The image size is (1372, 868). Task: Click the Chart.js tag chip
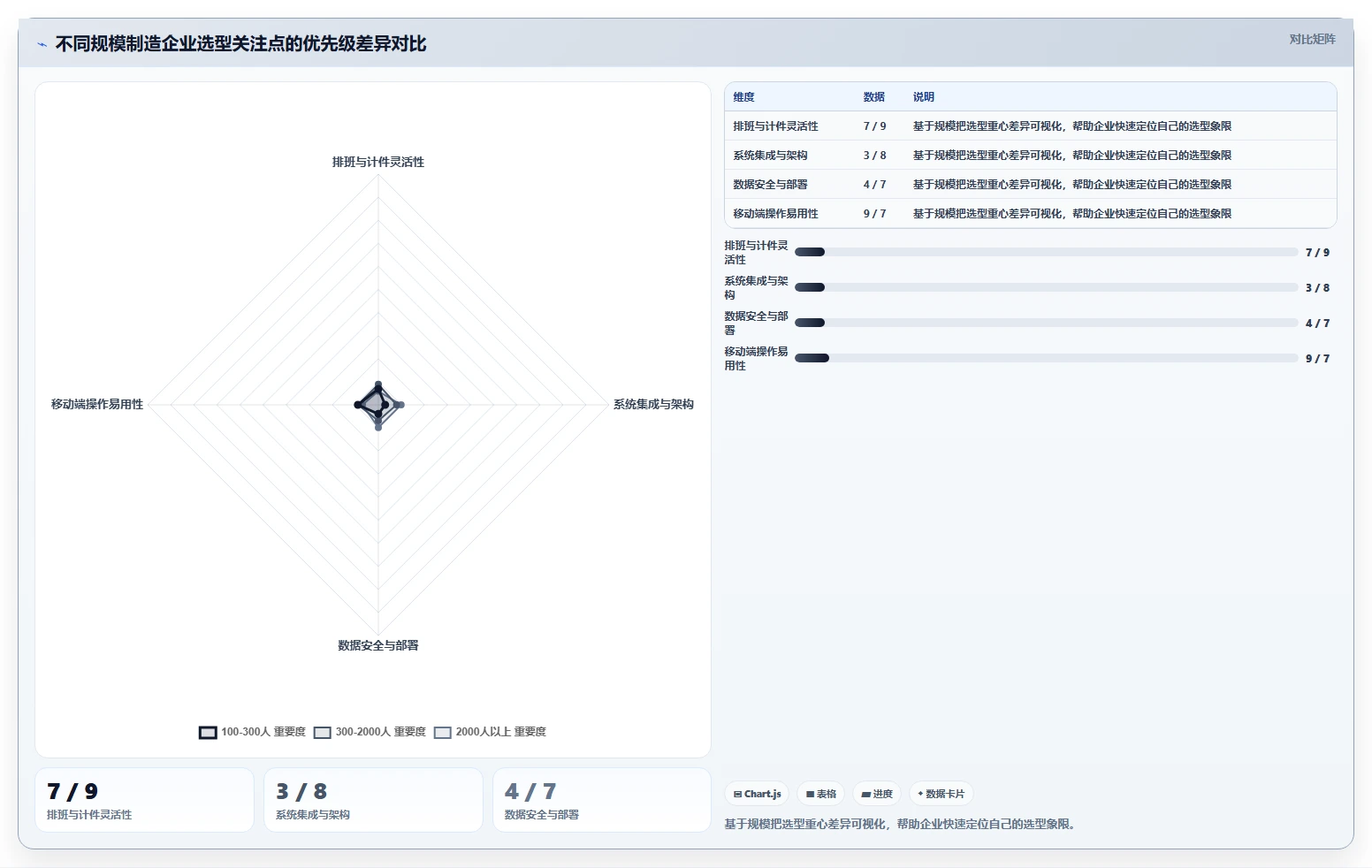(758, 794)
